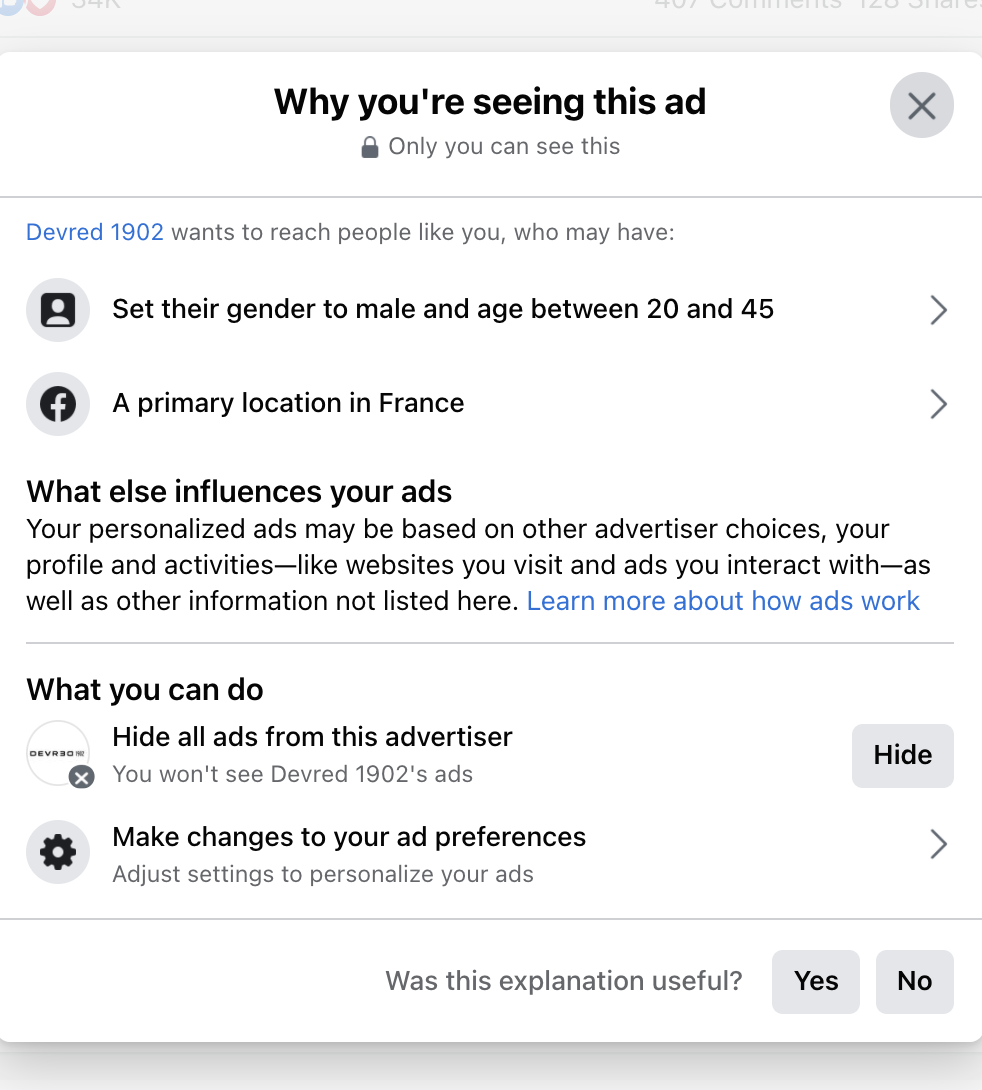Select A primary location in France row

coord(288,403)
